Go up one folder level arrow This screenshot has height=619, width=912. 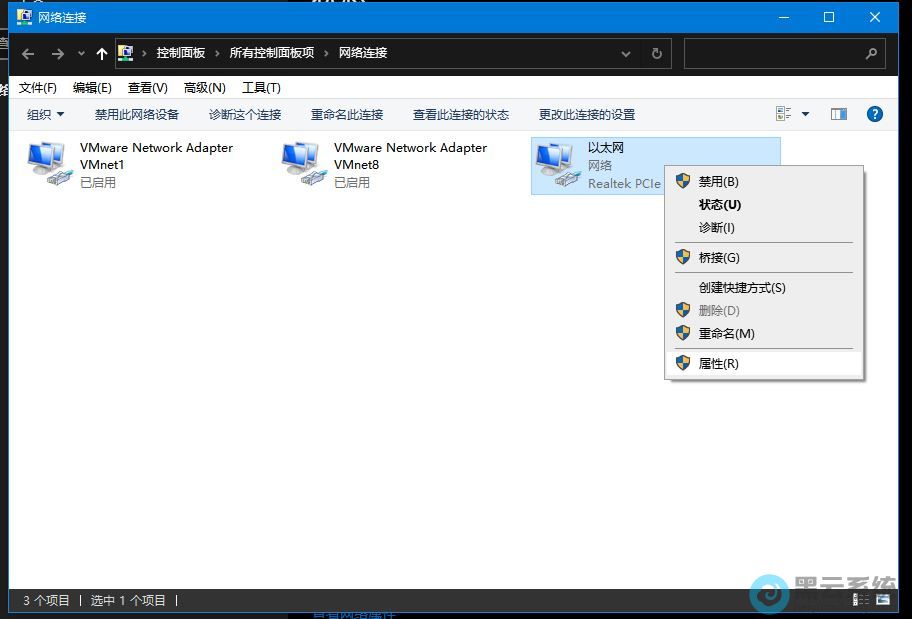click(101, 54)
